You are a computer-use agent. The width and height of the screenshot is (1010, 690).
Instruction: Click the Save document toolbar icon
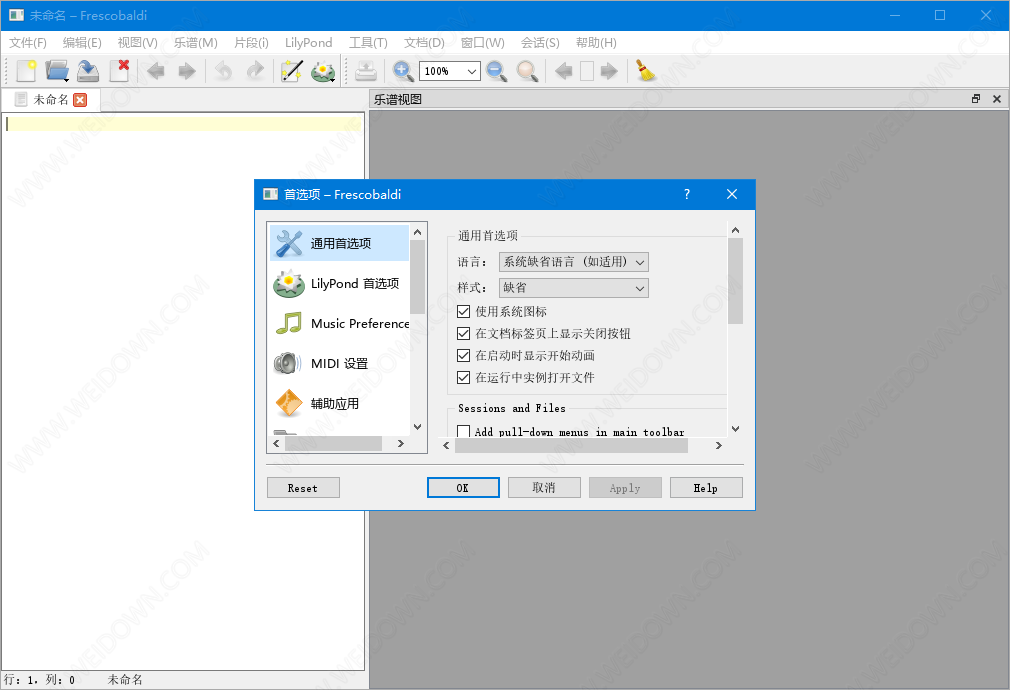pos(88,71)
